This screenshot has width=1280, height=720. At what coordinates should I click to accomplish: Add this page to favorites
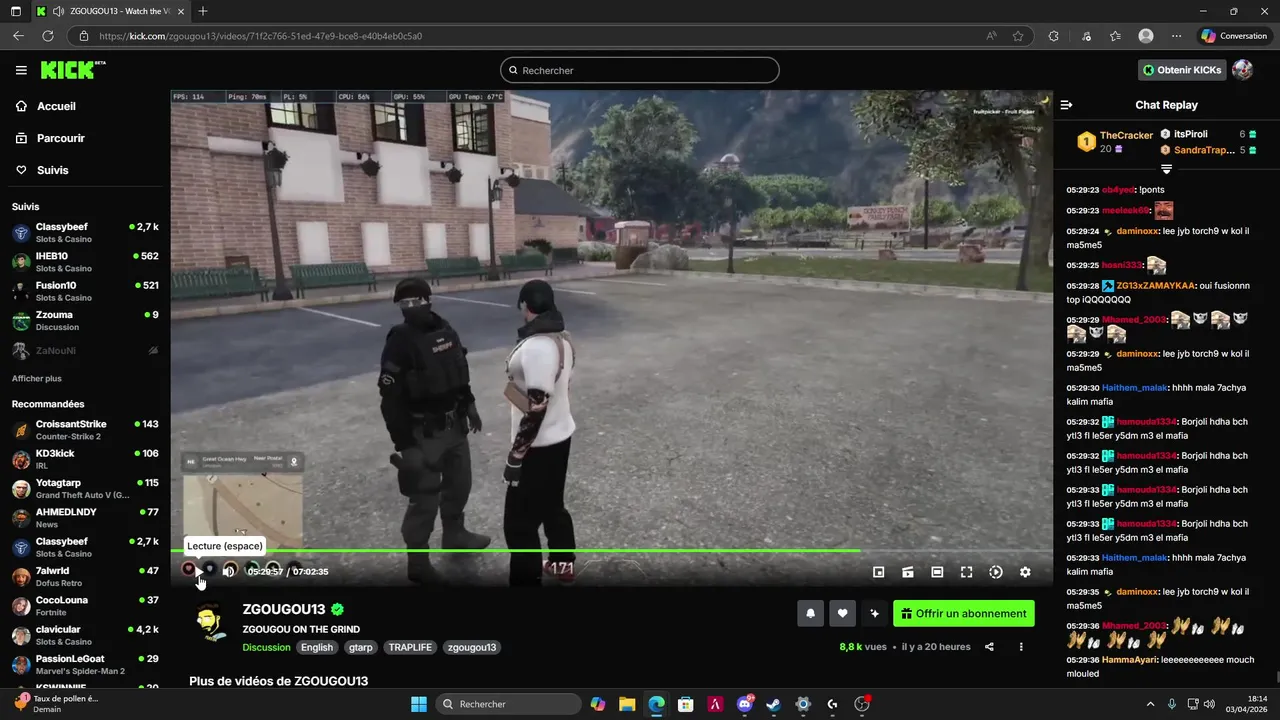click(x=1018, y=36)
